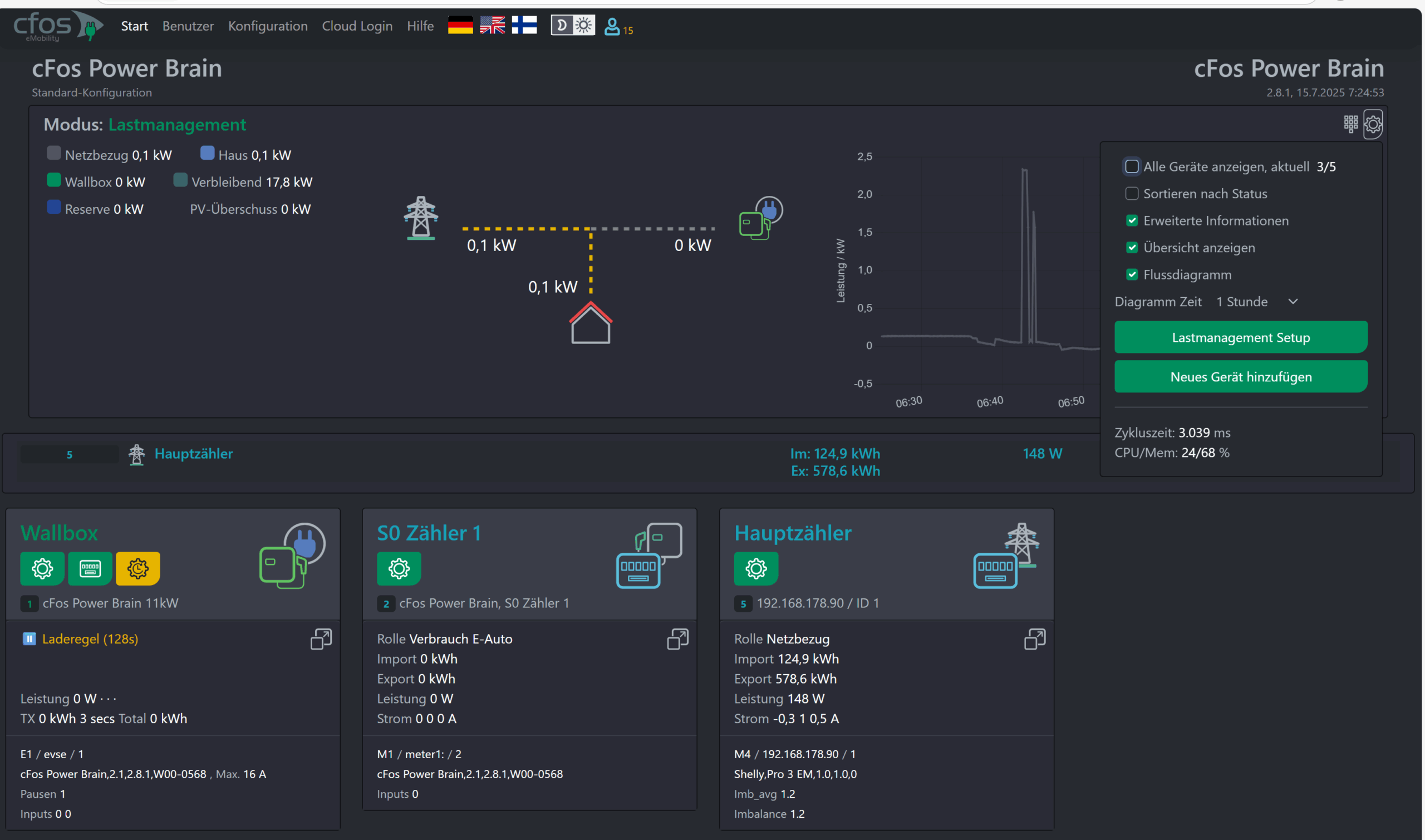Image resolution: width=1425 pixels, height=840 pixels.
Task: Click Laderegel (128s) link
Action: [x=90, y=639]
